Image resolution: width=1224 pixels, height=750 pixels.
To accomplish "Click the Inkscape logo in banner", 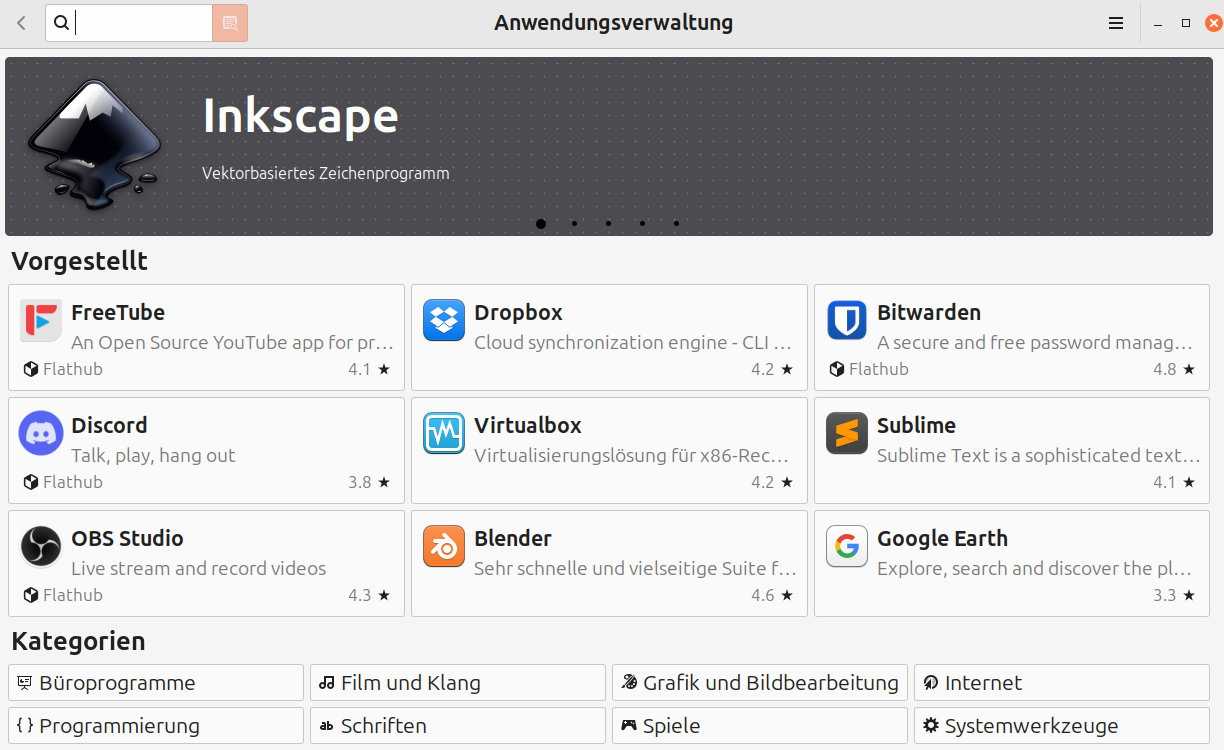I will point(93,143).
